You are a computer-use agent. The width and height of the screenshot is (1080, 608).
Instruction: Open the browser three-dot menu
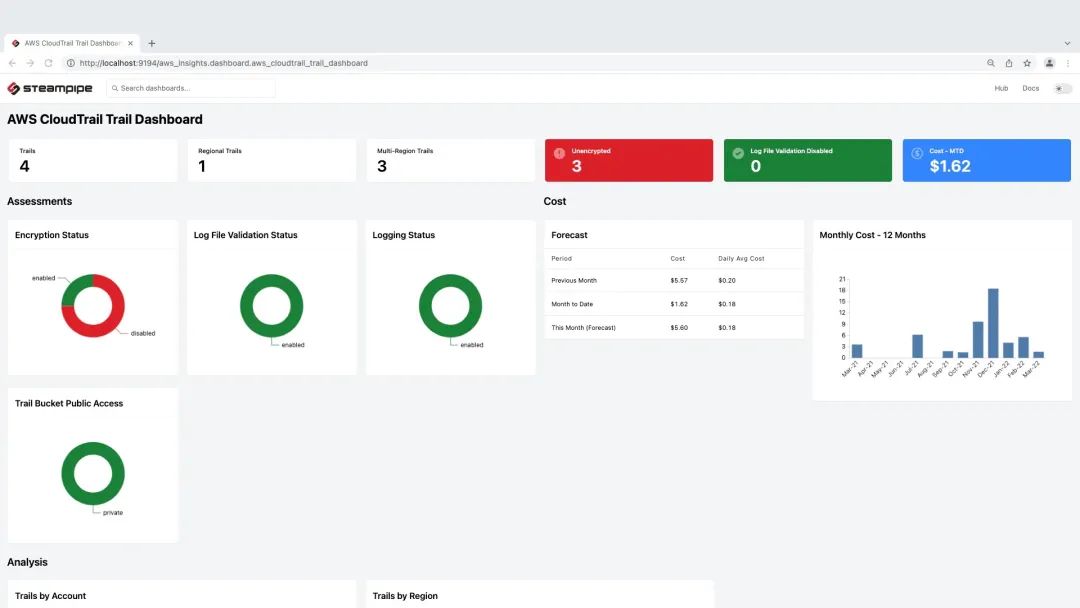[1068, 63]
